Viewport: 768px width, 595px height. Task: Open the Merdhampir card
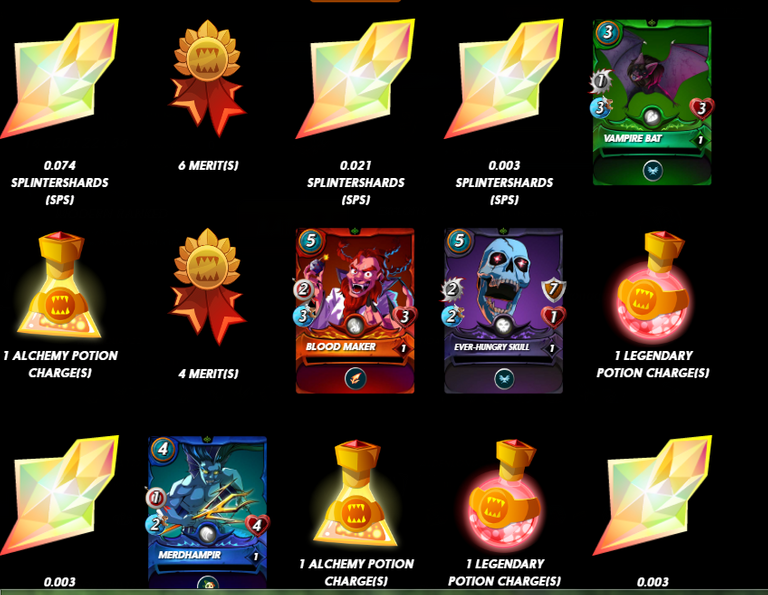click(207, 513)
